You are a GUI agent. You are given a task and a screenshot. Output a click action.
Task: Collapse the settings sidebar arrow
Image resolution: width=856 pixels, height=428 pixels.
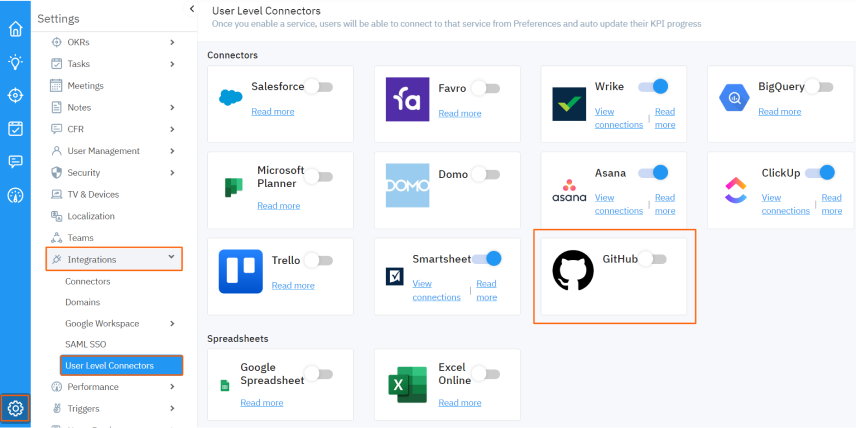click(192, 9)
